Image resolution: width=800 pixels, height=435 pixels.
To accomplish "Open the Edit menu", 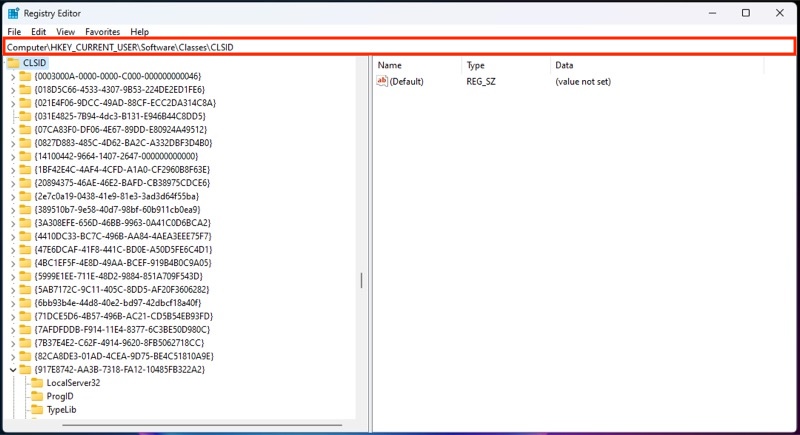I will coord(38,32).
